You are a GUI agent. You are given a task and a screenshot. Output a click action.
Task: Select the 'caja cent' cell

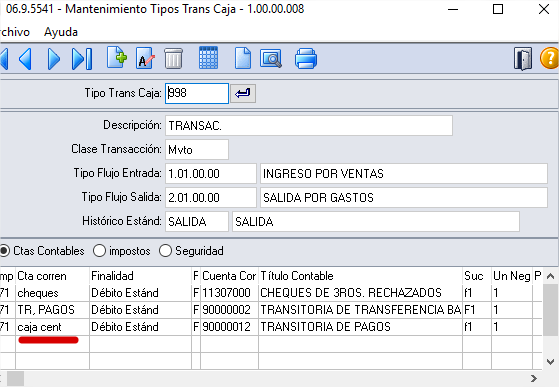[x=52, y=327]
